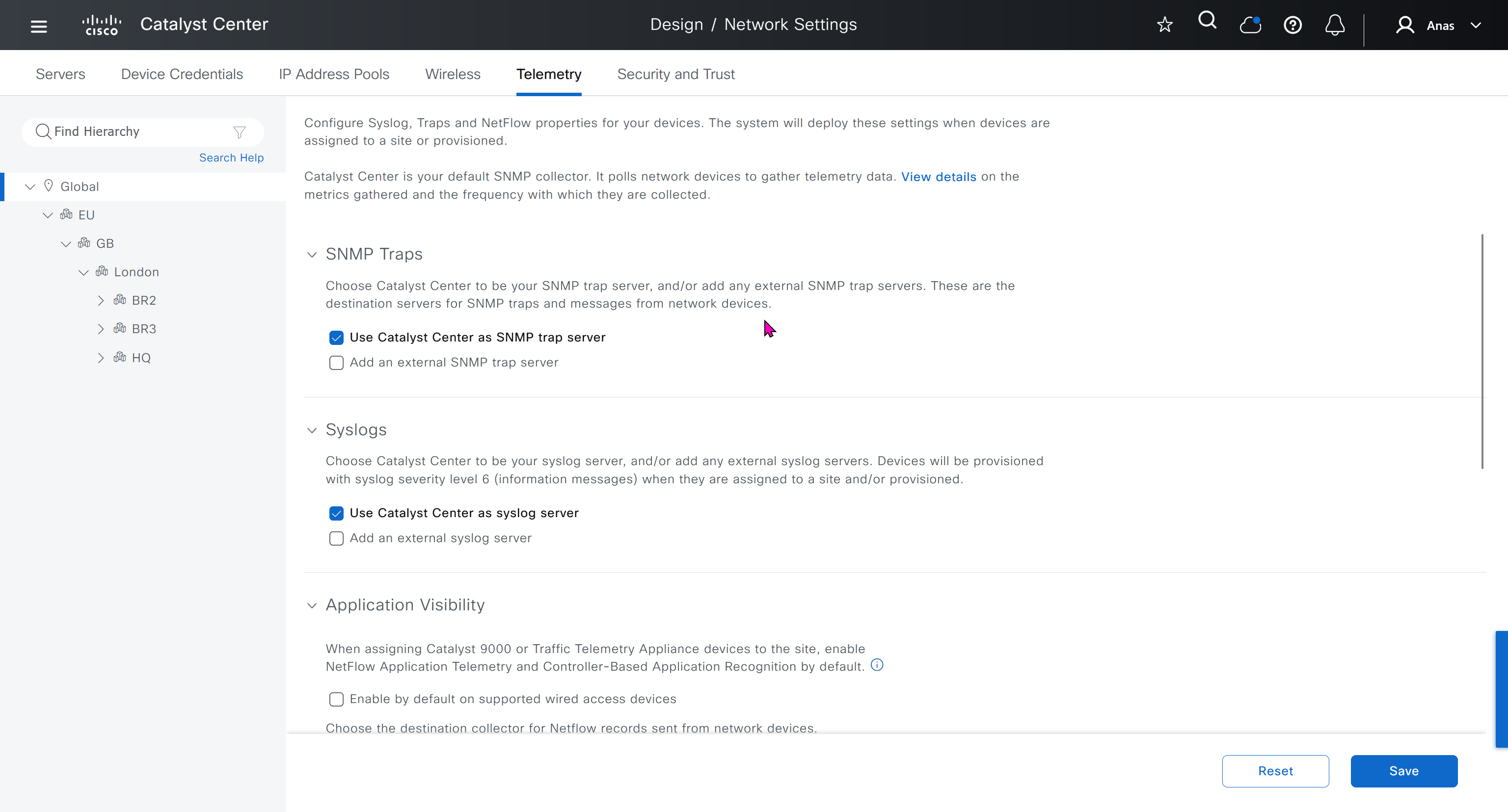Click the Save button

click(x=1403, y=771)
